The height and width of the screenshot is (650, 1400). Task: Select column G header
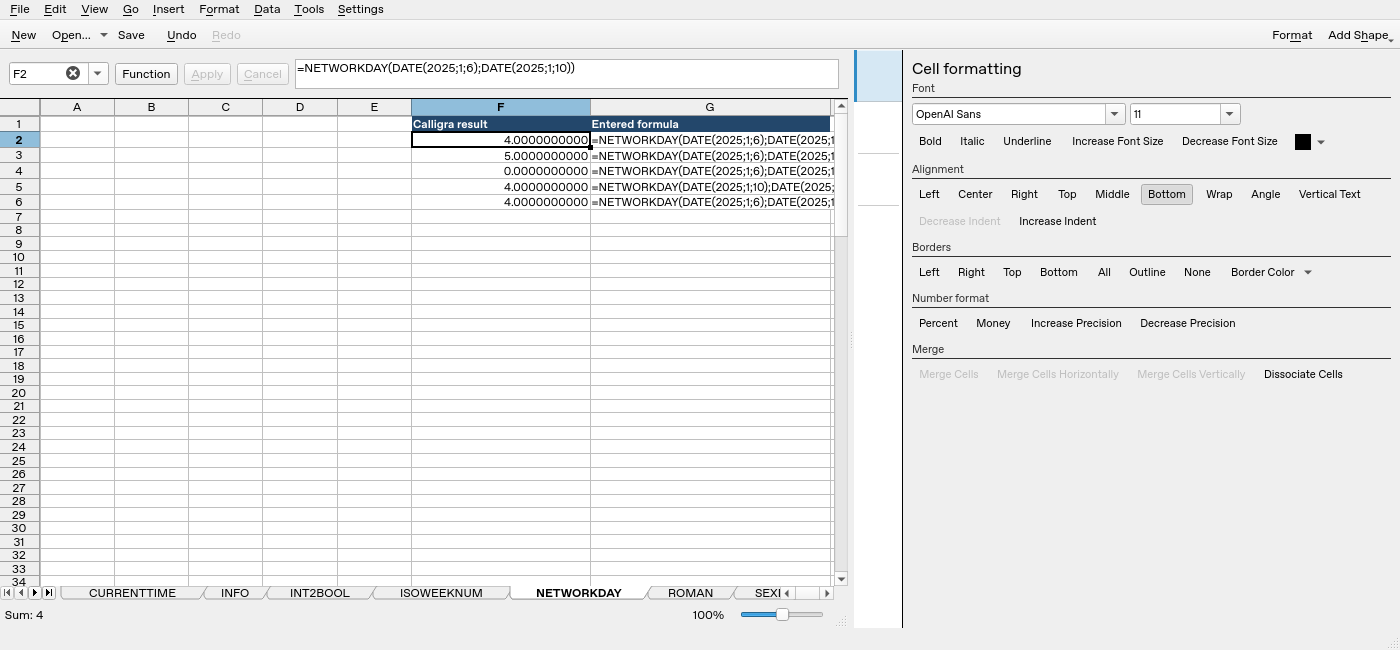(710, 107)
